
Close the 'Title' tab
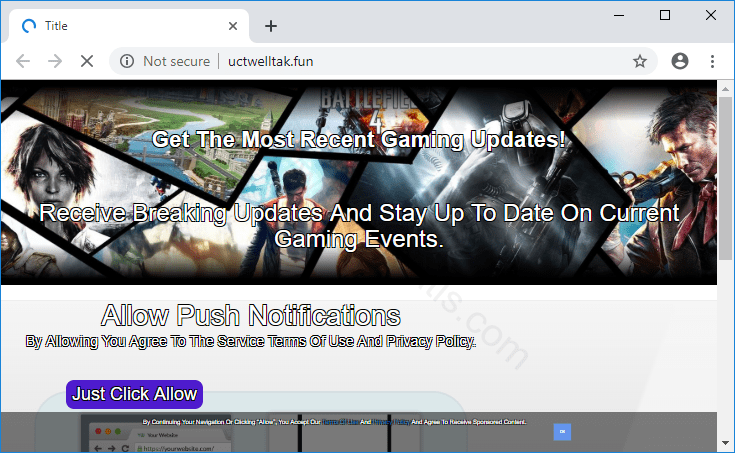(233, 26)
